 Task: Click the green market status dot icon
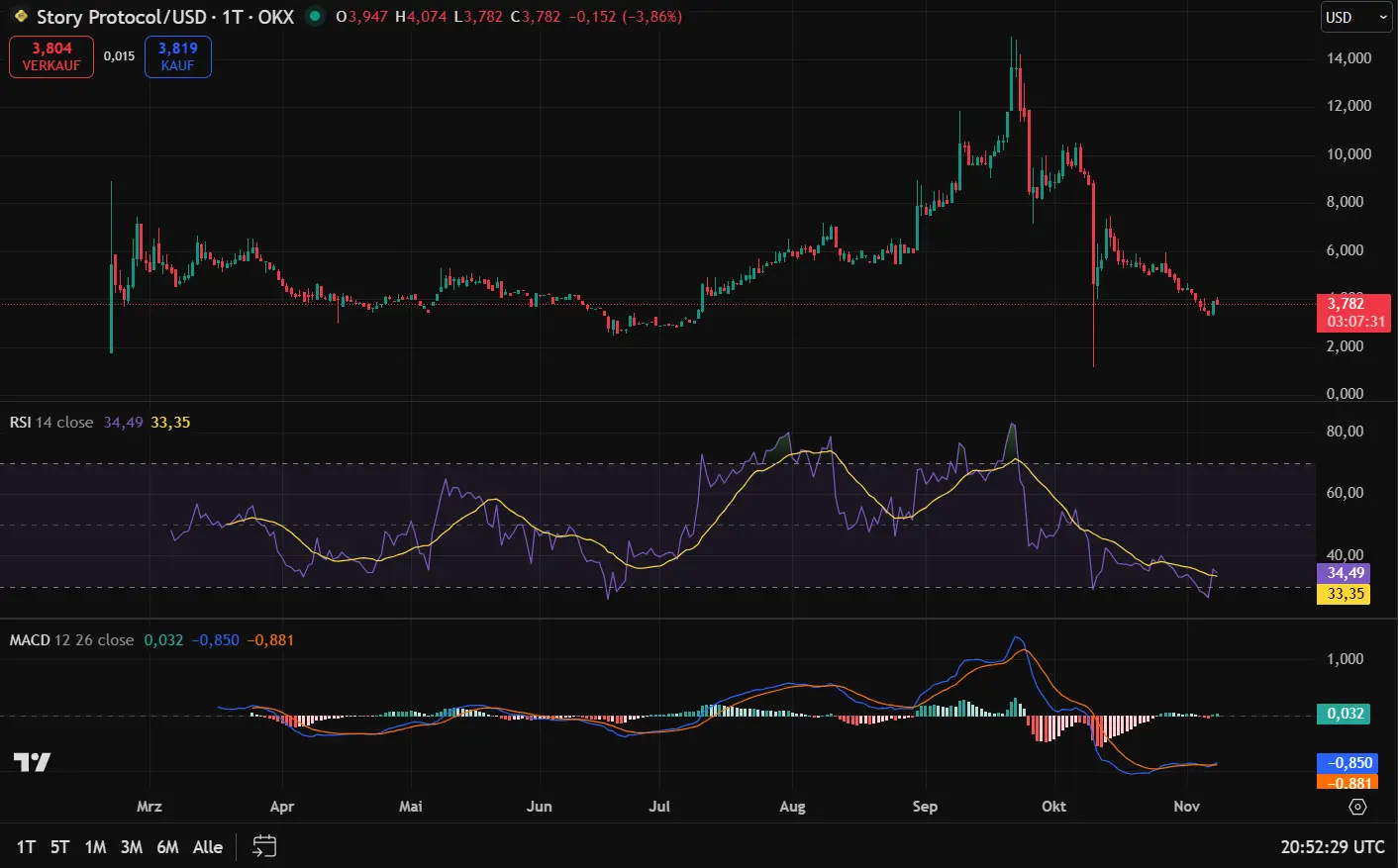pos(313,17)
